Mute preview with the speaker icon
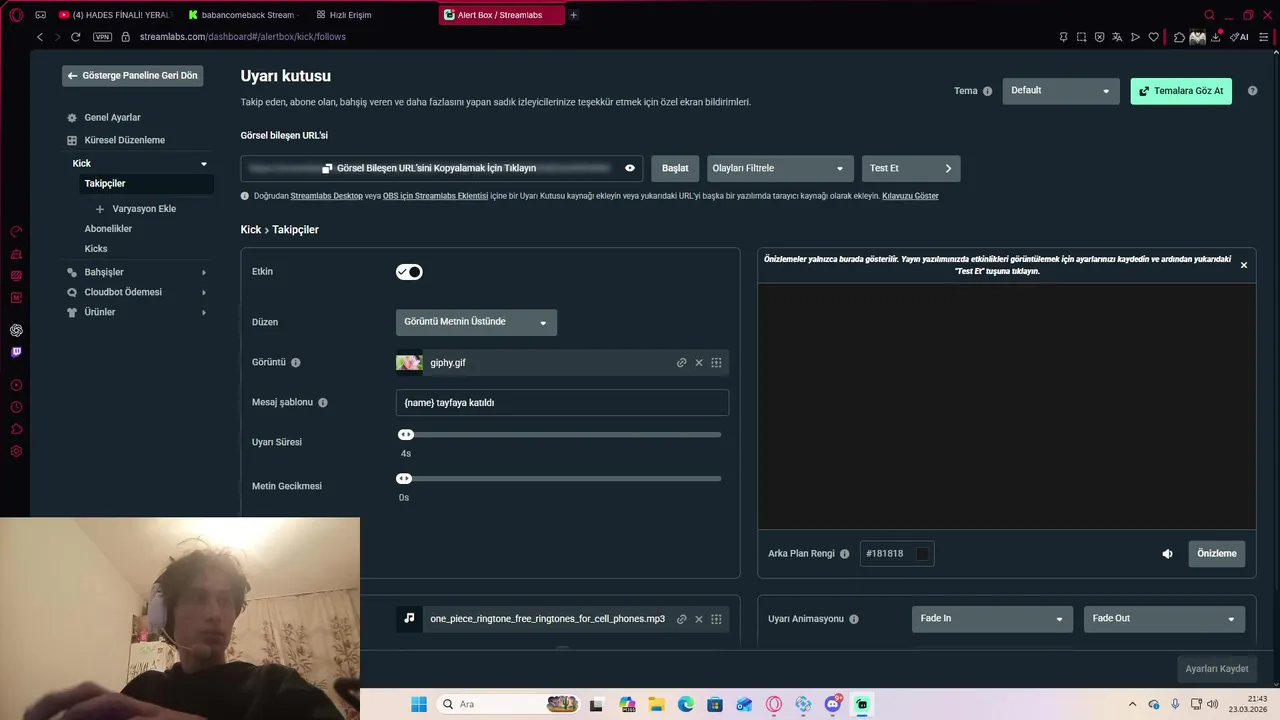Viewport: 1280px width, 720px height. tap(1167, 554)
